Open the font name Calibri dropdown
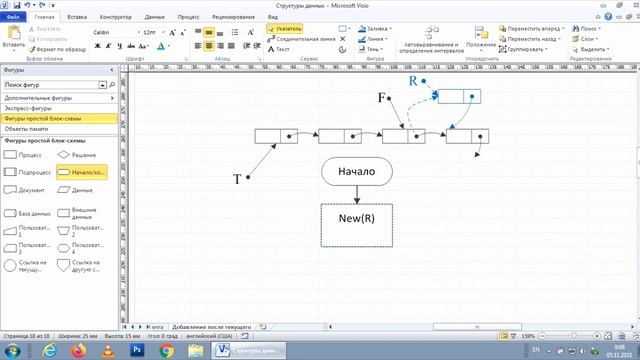Image resolution: width=640 pixels, height=360 pixels. (138, 32)
